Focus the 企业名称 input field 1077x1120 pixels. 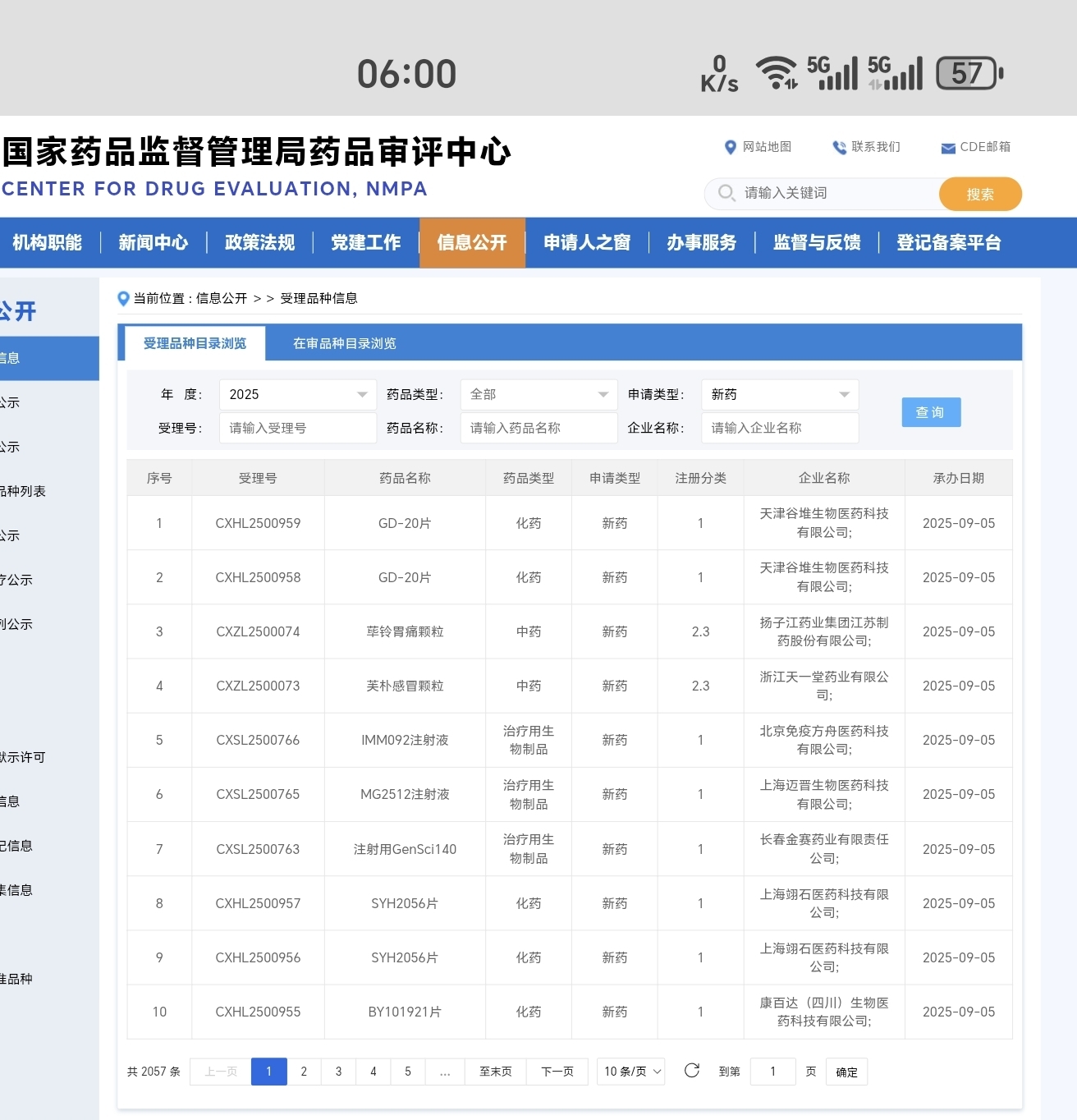(x=780, y=428)
